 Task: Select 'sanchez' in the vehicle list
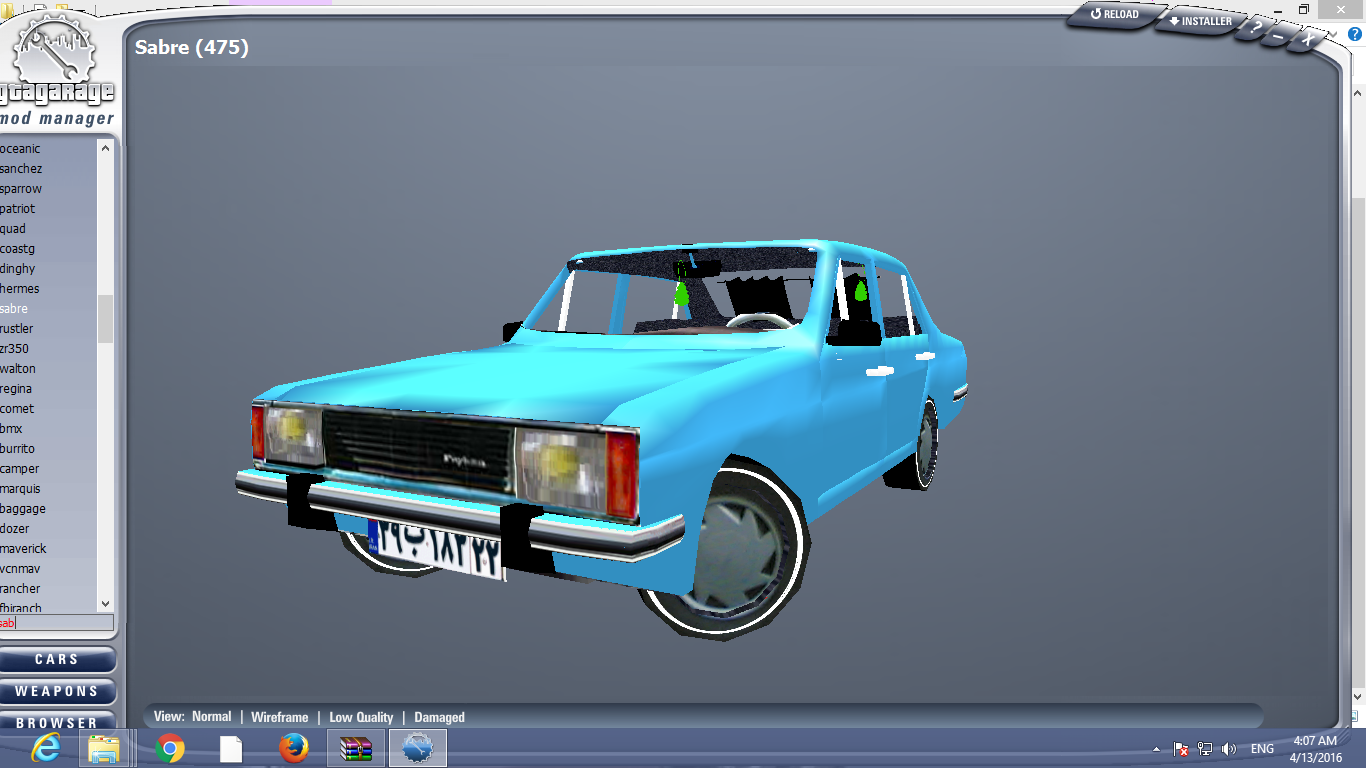coord(21,169)
